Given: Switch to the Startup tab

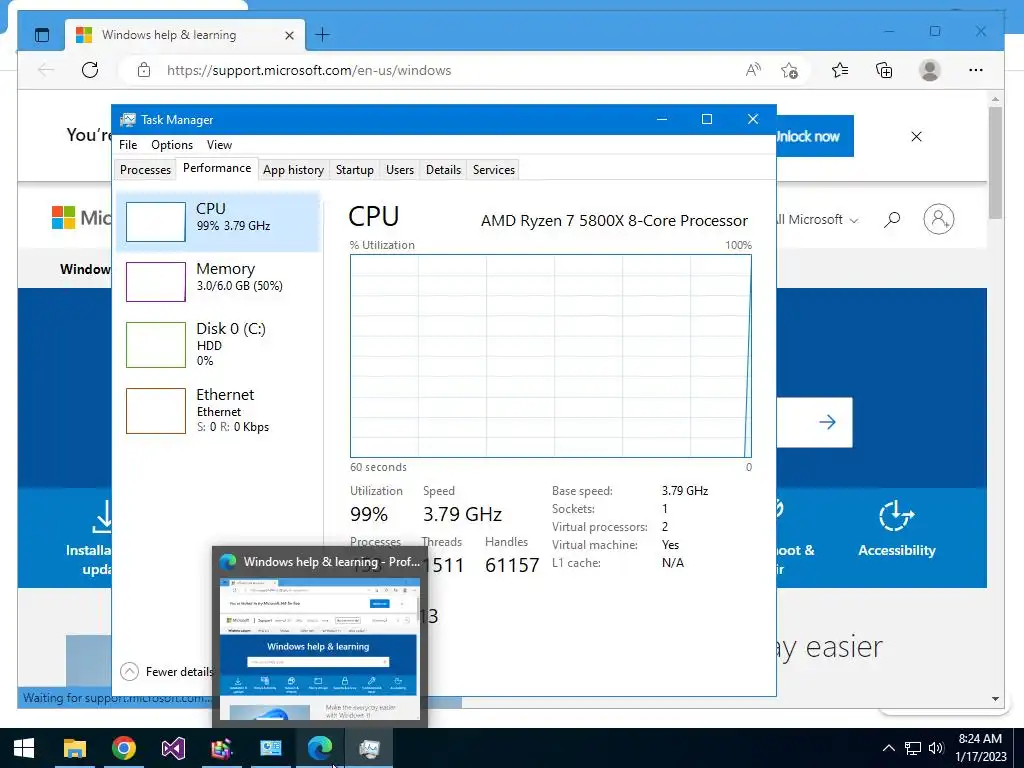Looking at the screenshot, I should [355, 170].
